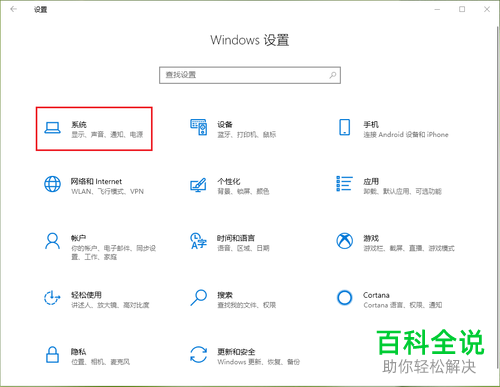Click the 游戏栏、截屏、直播 description

[x=409, y=248]
